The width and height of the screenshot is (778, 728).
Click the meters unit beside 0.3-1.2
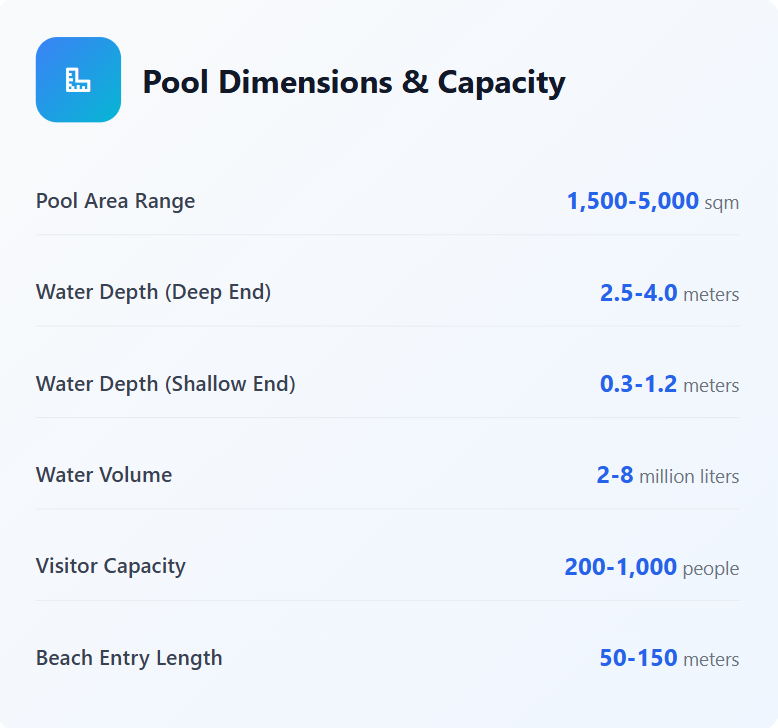pyautogui.click(x=711, y=386)
